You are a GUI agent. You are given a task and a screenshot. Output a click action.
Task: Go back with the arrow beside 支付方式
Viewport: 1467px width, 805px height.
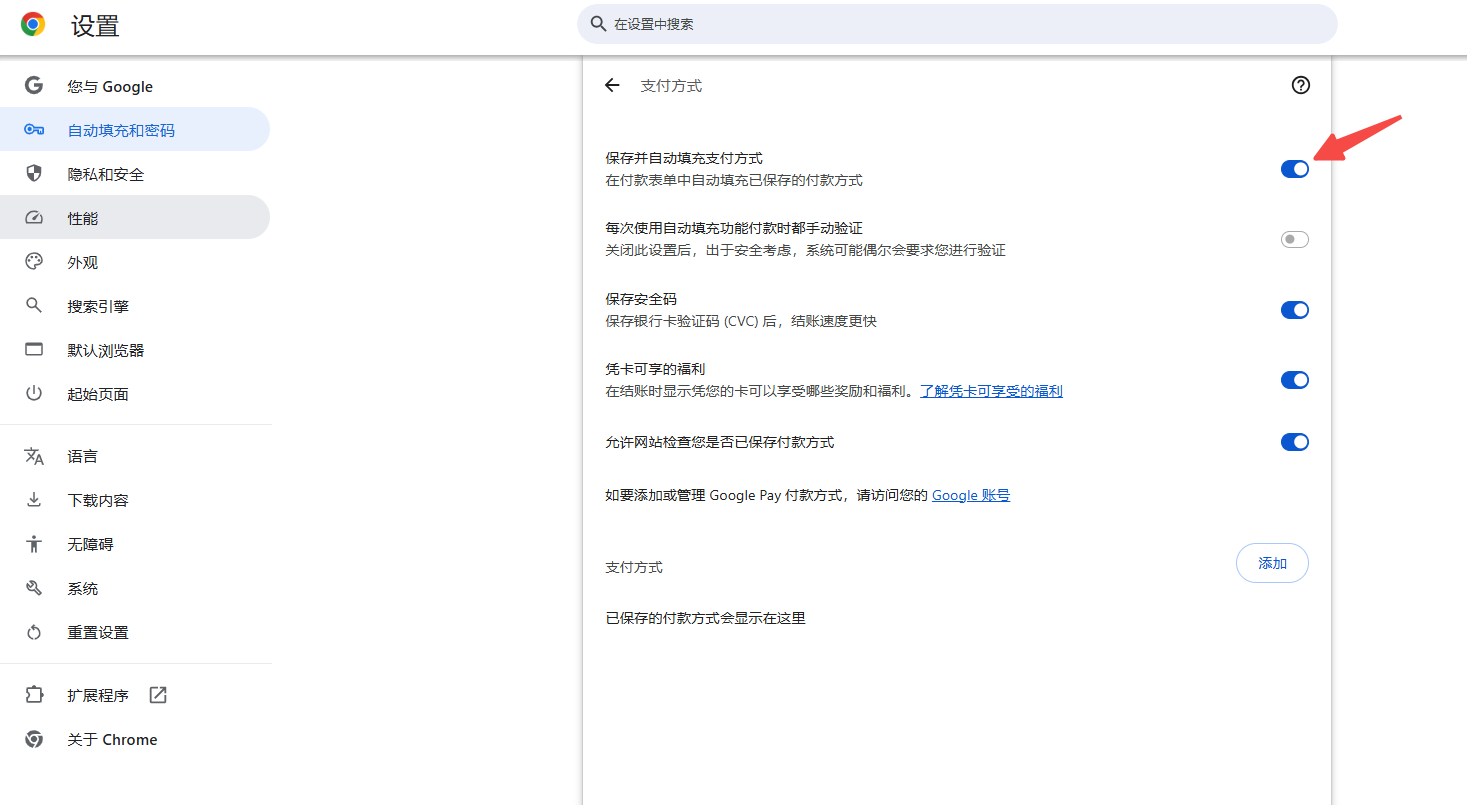612,86
